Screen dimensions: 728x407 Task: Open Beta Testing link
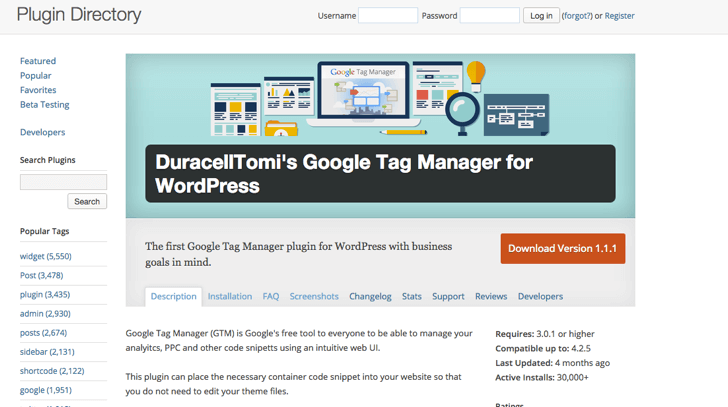point(45,104)
